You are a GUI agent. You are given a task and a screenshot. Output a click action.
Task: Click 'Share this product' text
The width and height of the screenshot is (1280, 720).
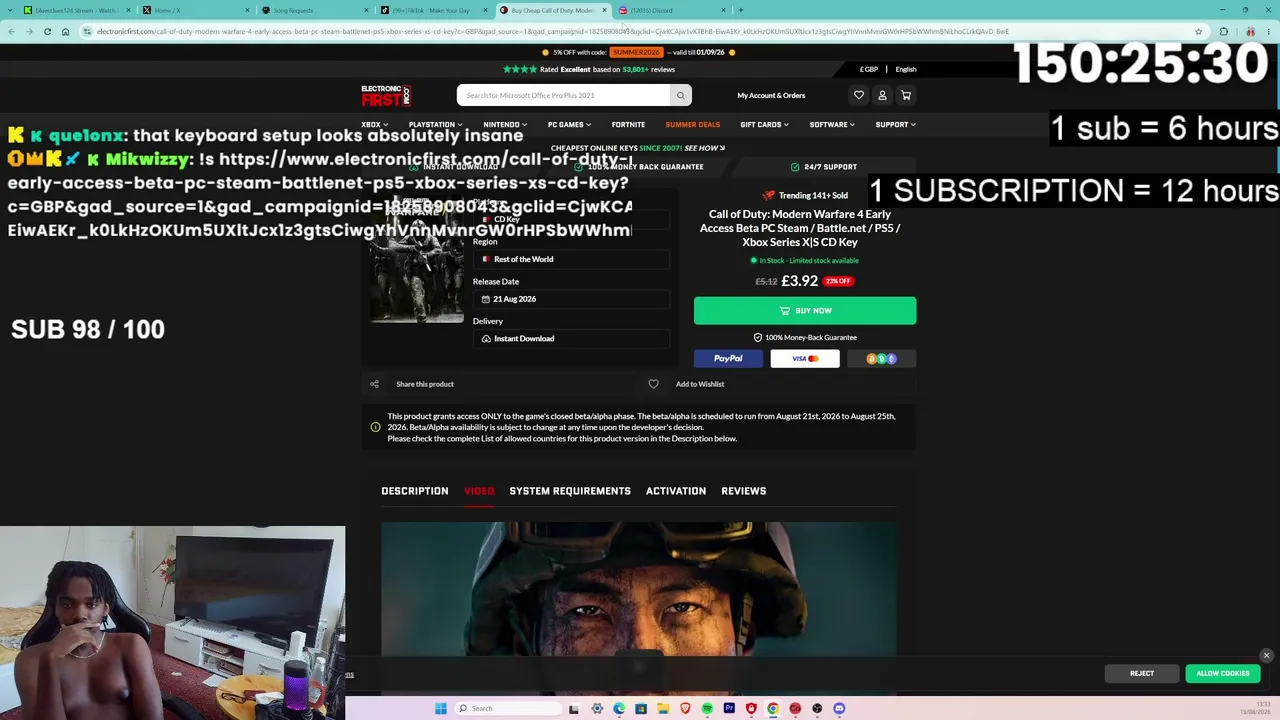[425, 384]
